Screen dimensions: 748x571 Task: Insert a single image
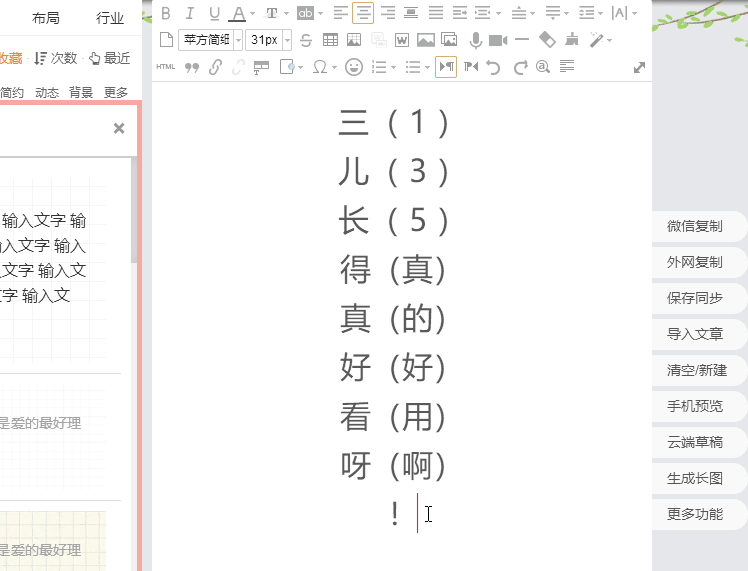point(426,40)
